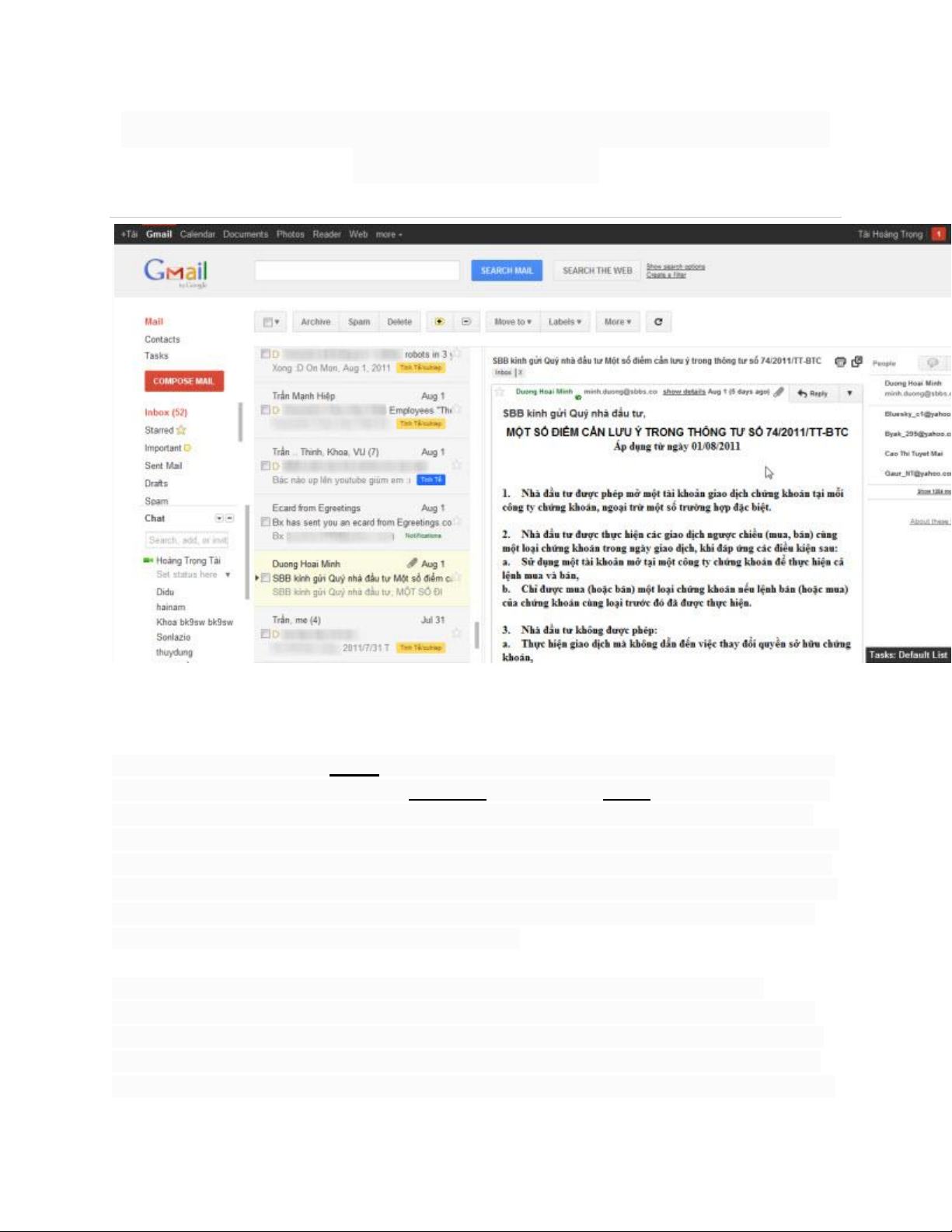
Task: Mark as not important with minus icon
Action: (x=466, y=322)
